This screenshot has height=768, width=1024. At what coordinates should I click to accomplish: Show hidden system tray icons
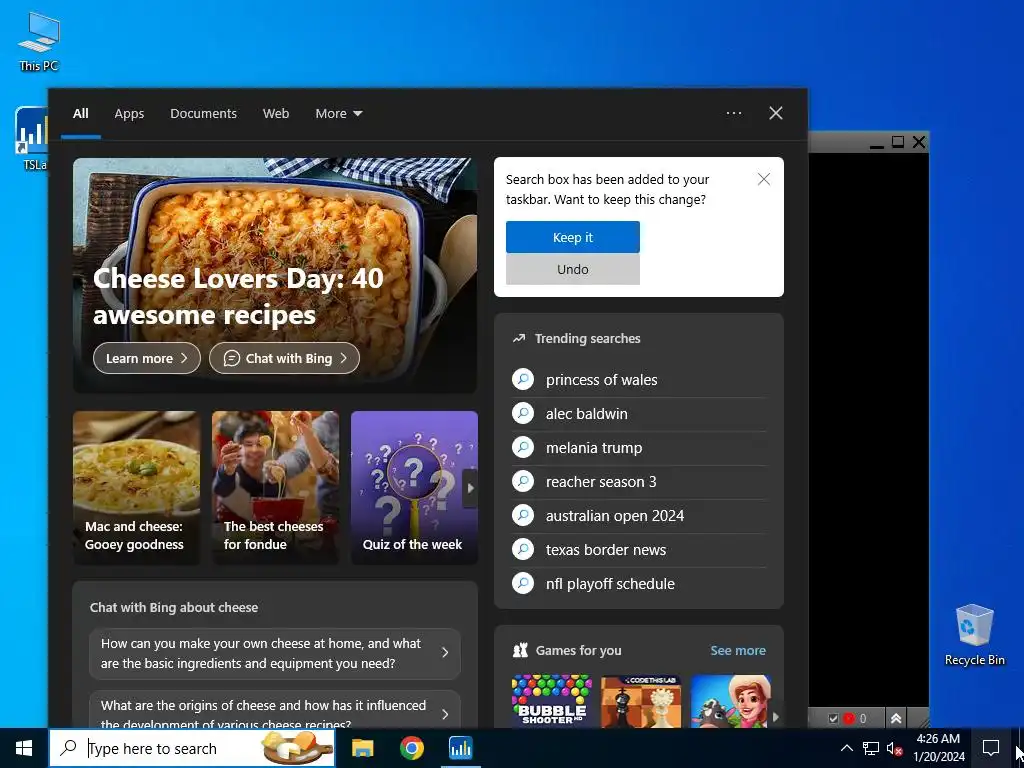846,748
